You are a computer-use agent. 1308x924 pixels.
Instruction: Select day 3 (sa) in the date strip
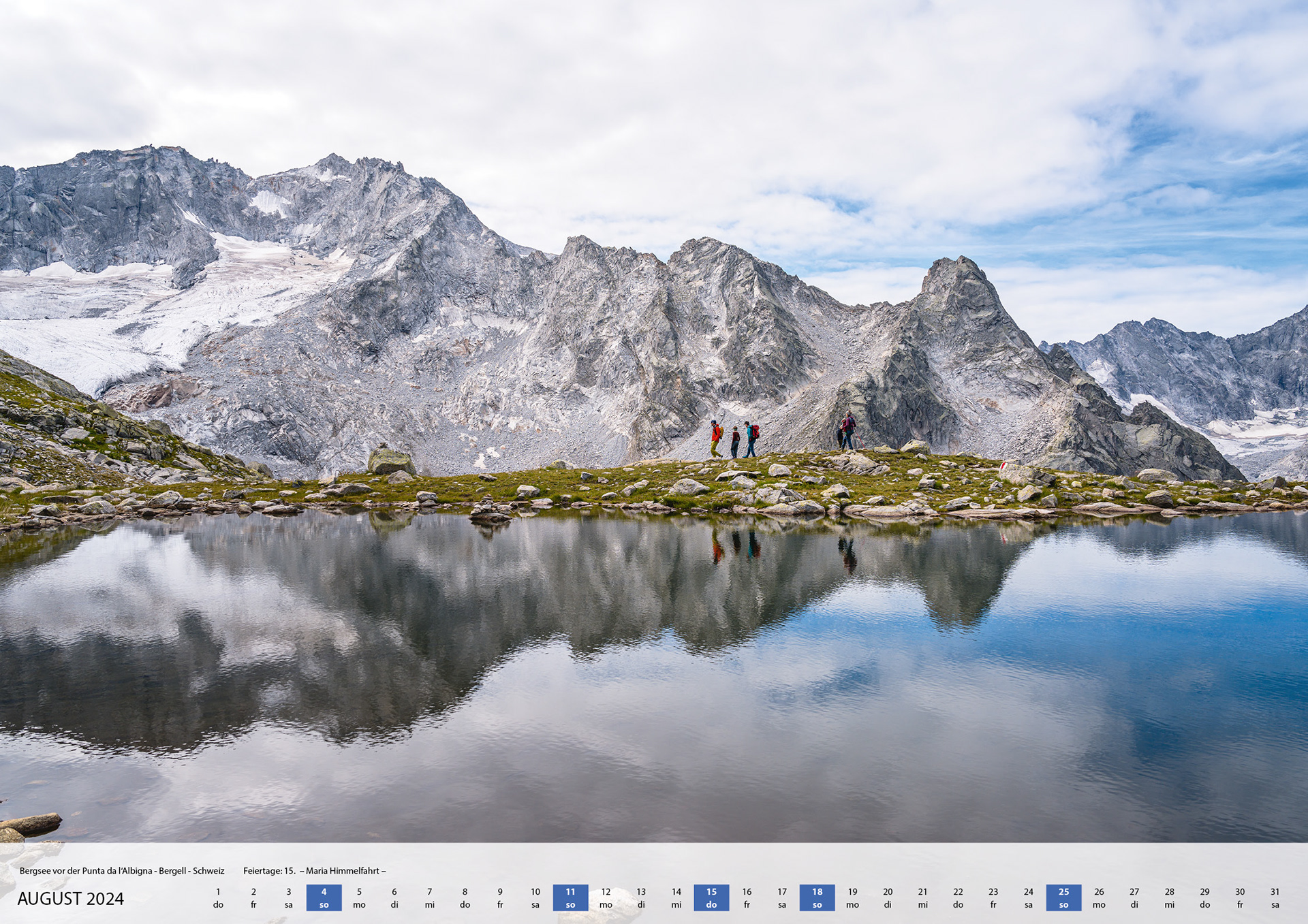tap(289, 898)
